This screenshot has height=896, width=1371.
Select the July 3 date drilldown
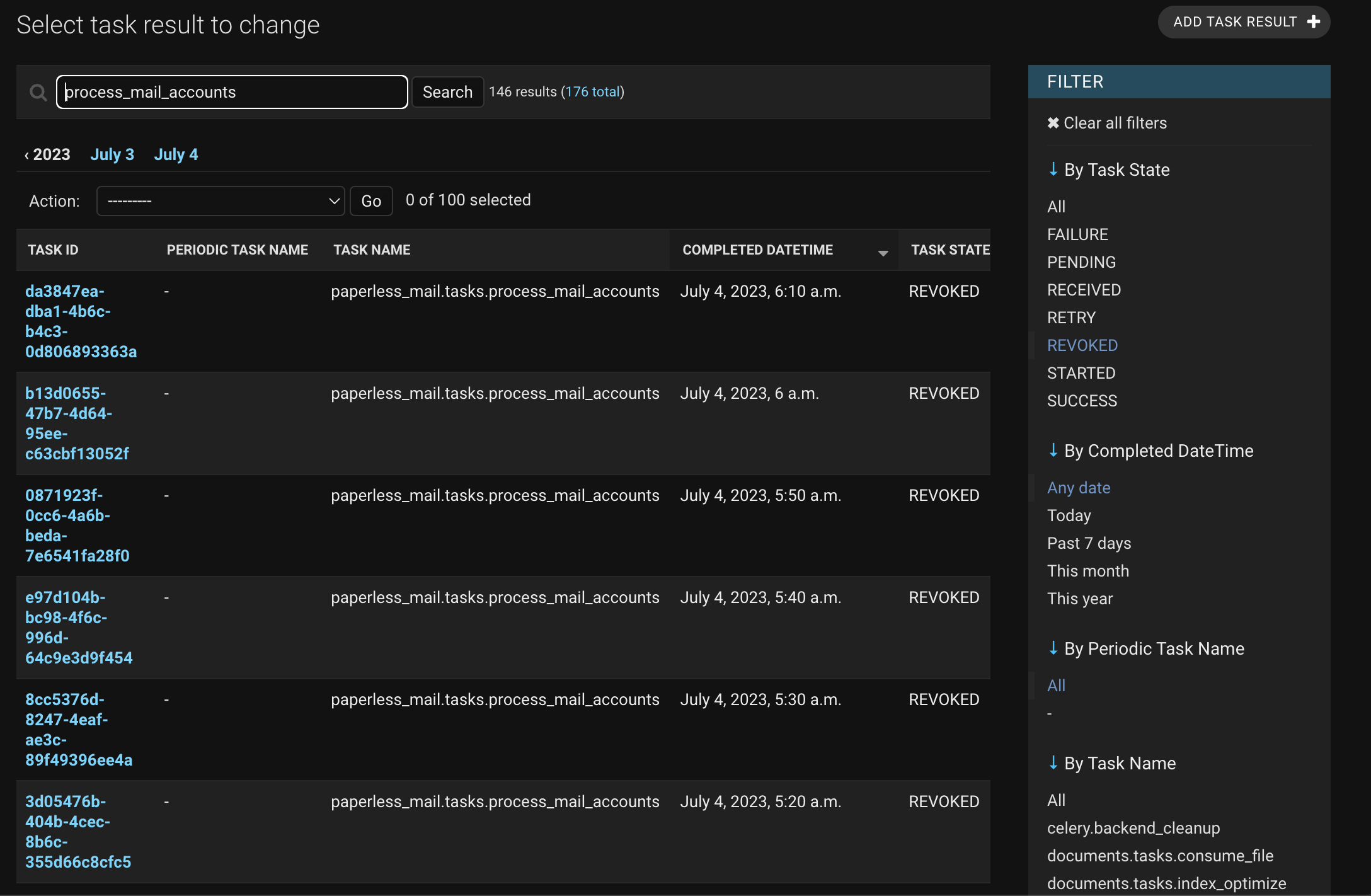pyautogui.click(x=112, y=154)
